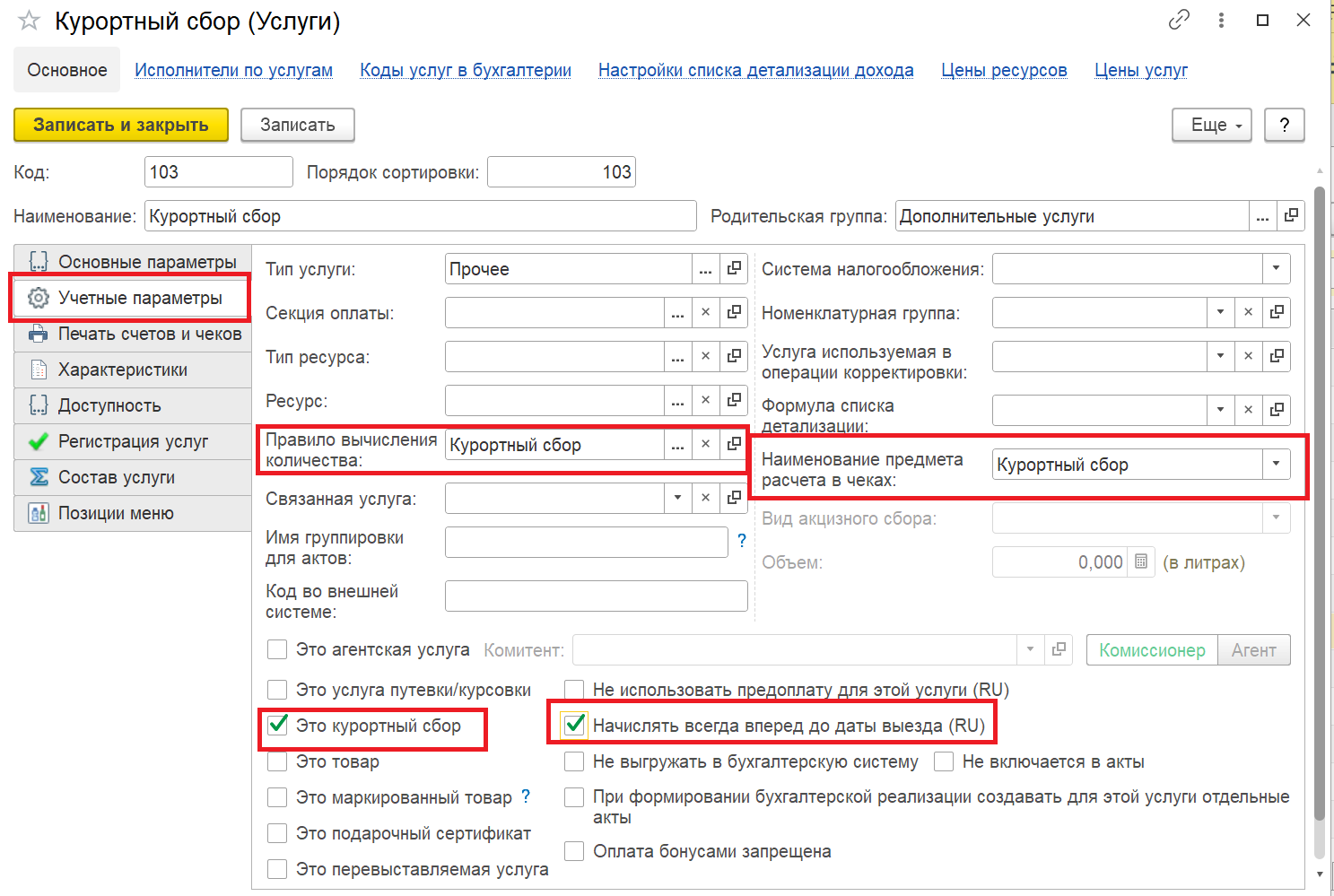Open Исполнители по услугам link

coord(233,70)
